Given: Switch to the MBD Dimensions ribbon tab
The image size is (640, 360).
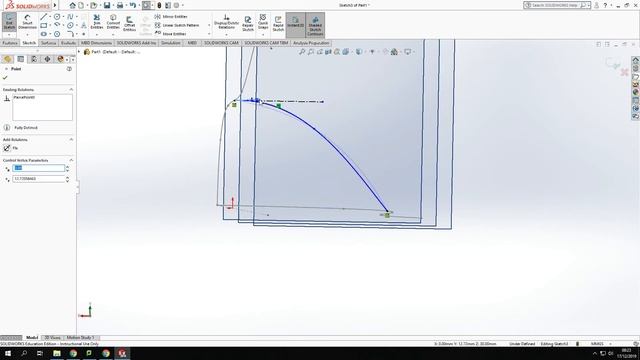Looking at the screenshot, I should [x=96, y=43].
